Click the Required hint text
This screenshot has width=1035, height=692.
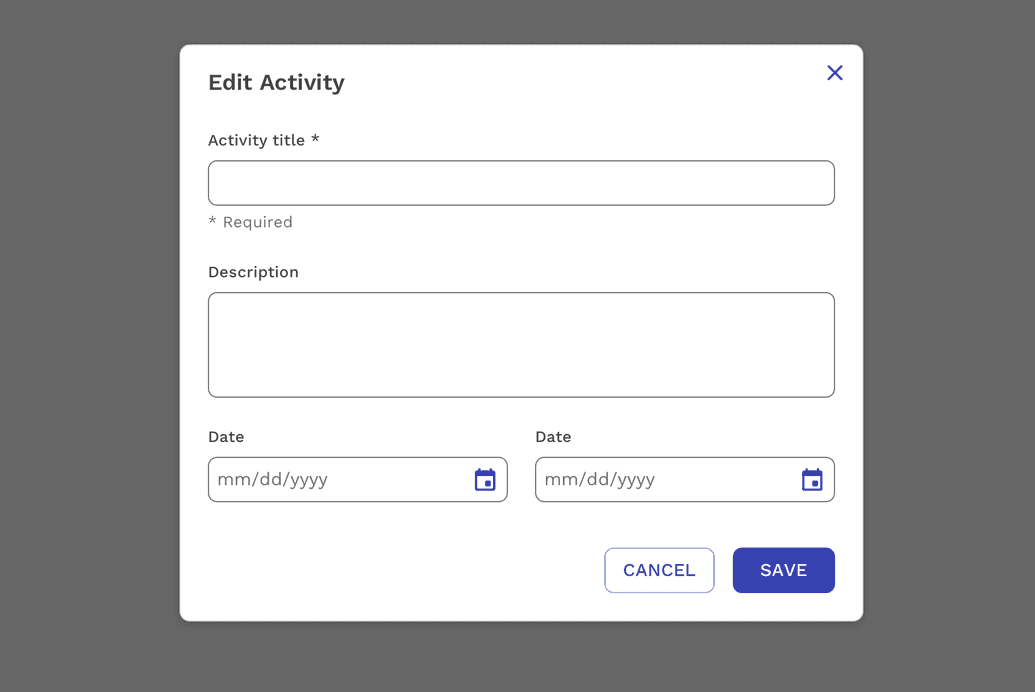(250, 221)
